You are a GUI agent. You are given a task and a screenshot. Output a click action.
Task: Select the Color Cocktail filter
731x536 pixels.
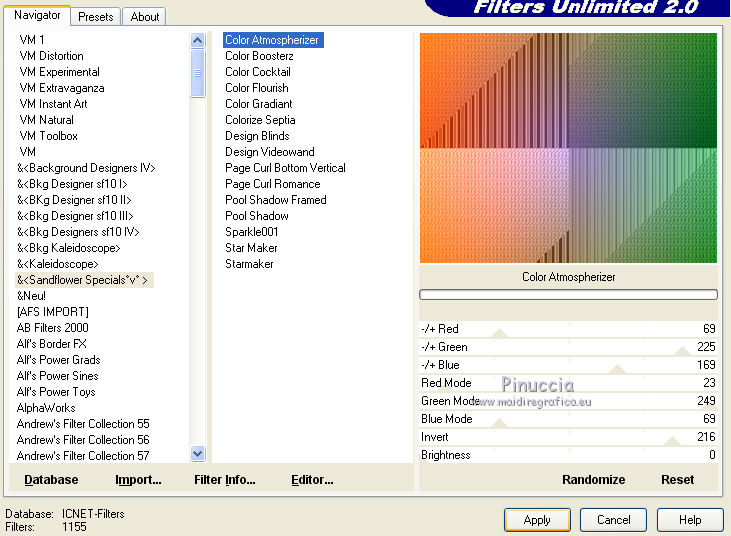258,72
